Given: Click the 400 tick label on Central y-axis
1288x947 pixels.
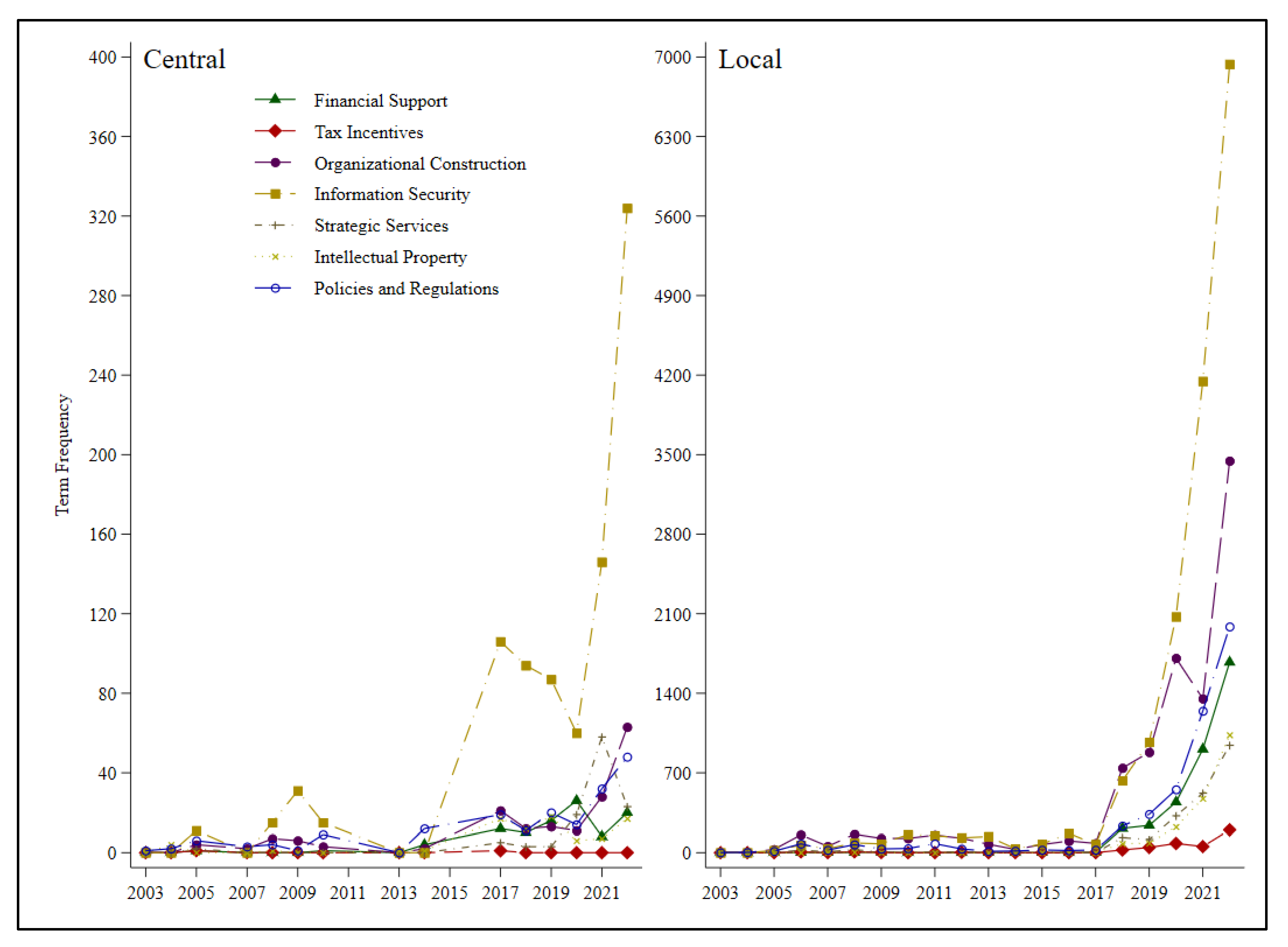Looking at the screenshot, I should [x=103, y=57].
